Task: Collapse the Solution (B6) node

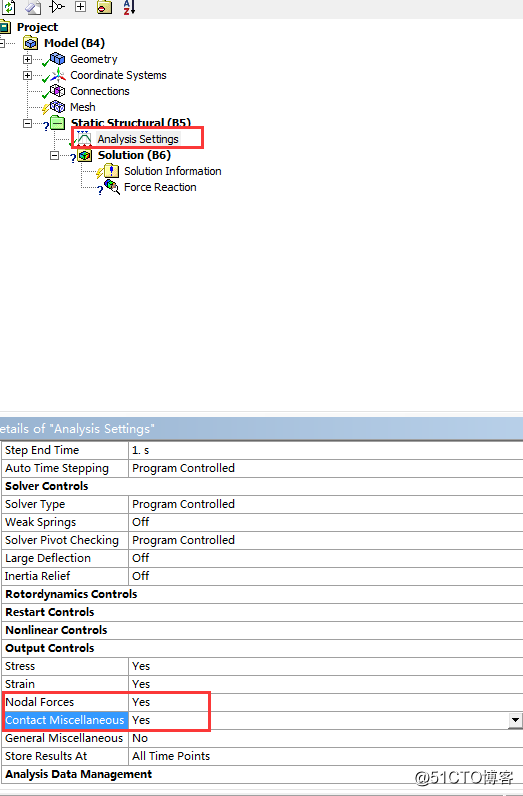Action: [x=54, y=155]
